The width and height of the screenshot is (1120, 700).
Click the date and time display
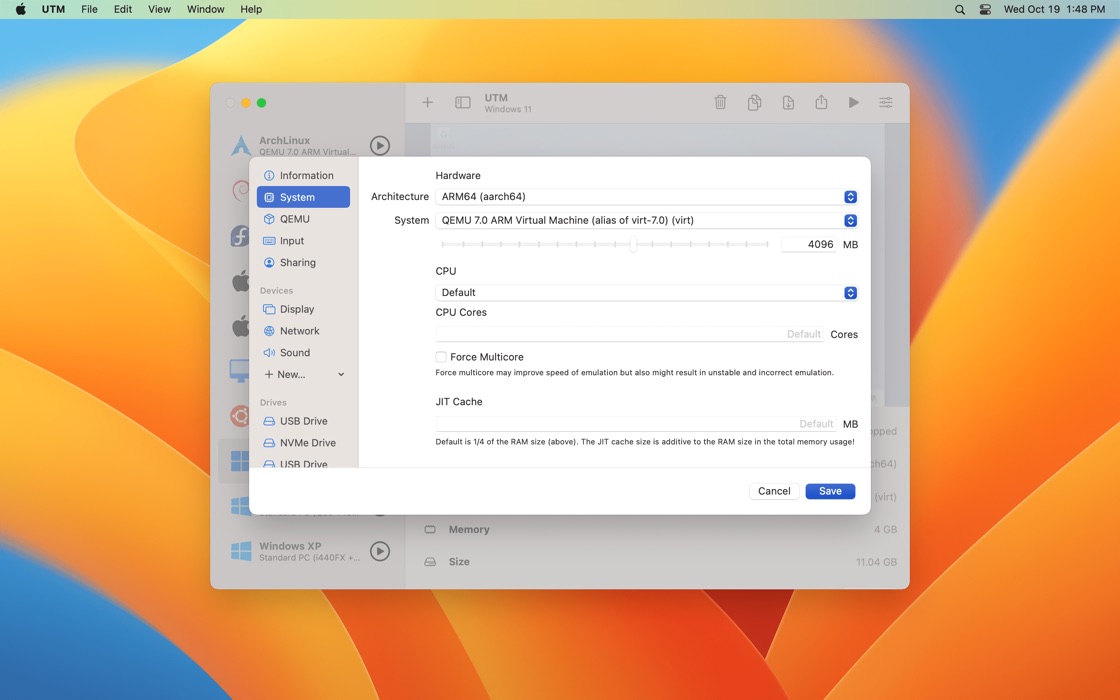click(x=1054, y=9)
